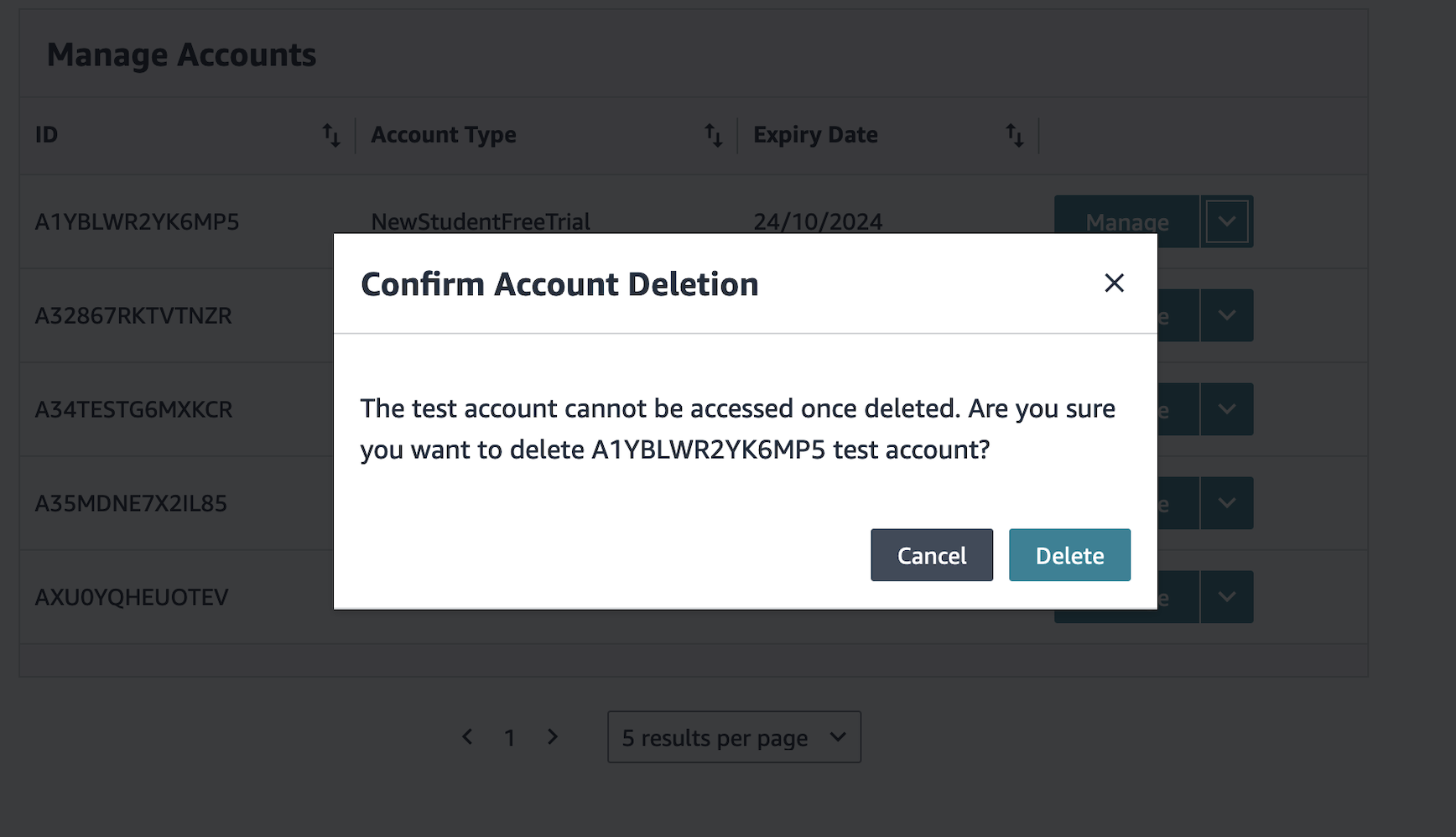Open actions chevron for A34TESTG6MXKCR row
Screen dimensions: 1456x837
pyautogui.click(x=1227, y=409)
